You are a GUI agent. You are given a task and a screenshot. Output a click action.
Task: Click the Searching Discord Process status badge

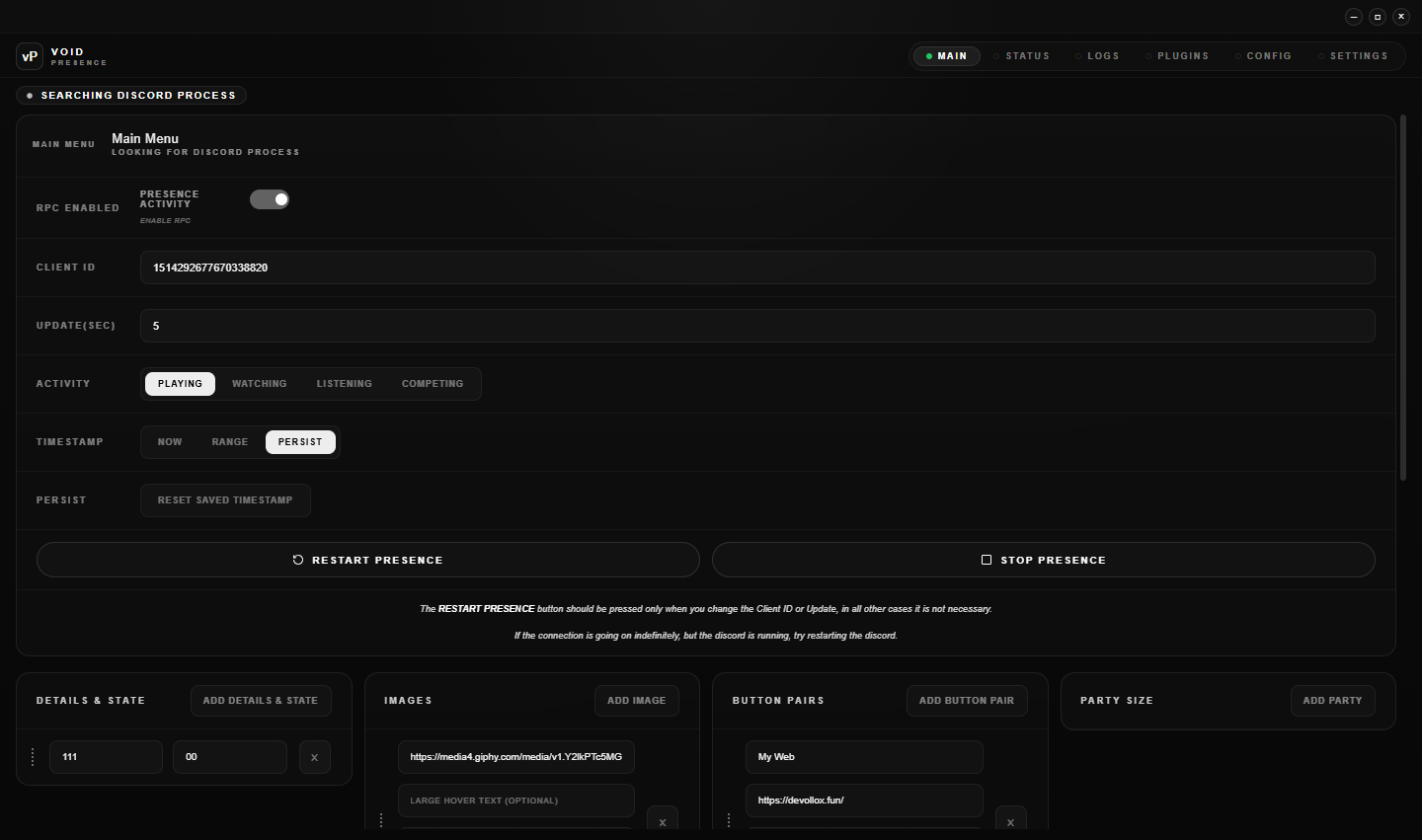pyautogui.click(x=131, y=96)
